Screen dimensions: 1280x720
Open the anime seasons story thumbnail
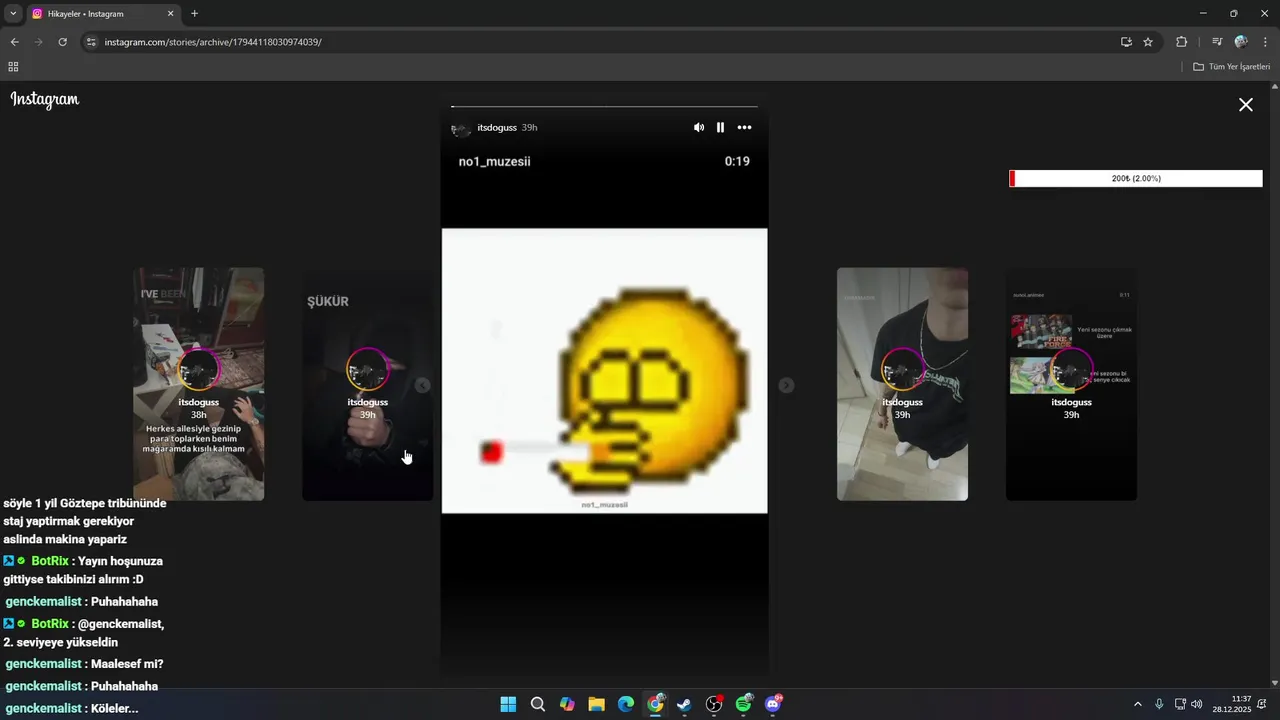coord(1071,384)
